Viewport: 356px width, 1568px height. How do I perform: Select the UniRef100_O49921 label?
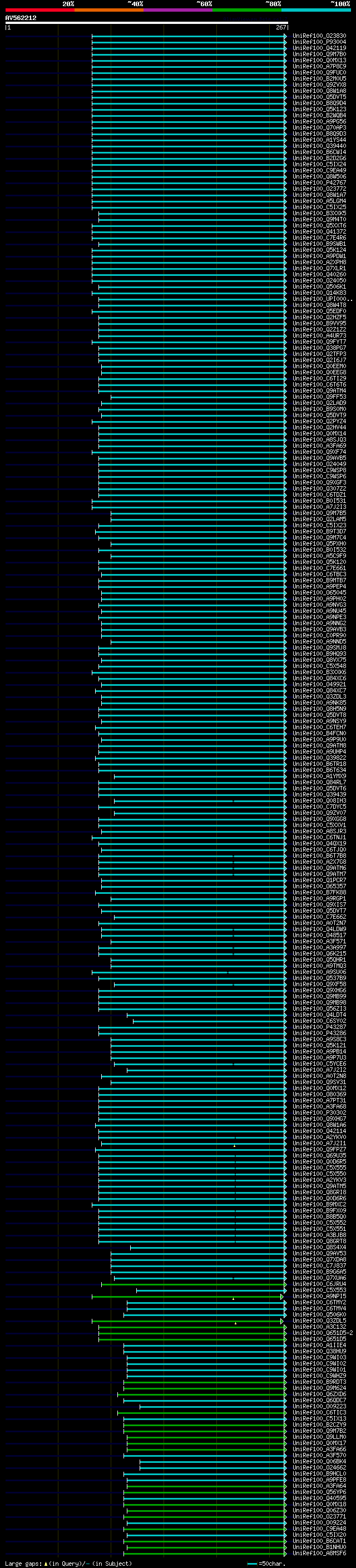tap(319, 685)
